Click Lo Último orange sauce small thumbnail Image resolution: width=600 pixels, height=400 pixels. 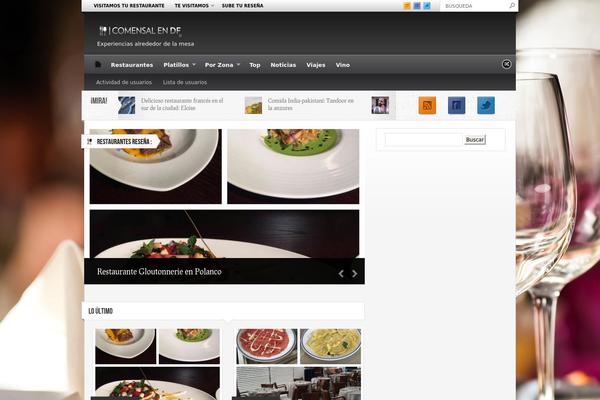coord(126,346)
